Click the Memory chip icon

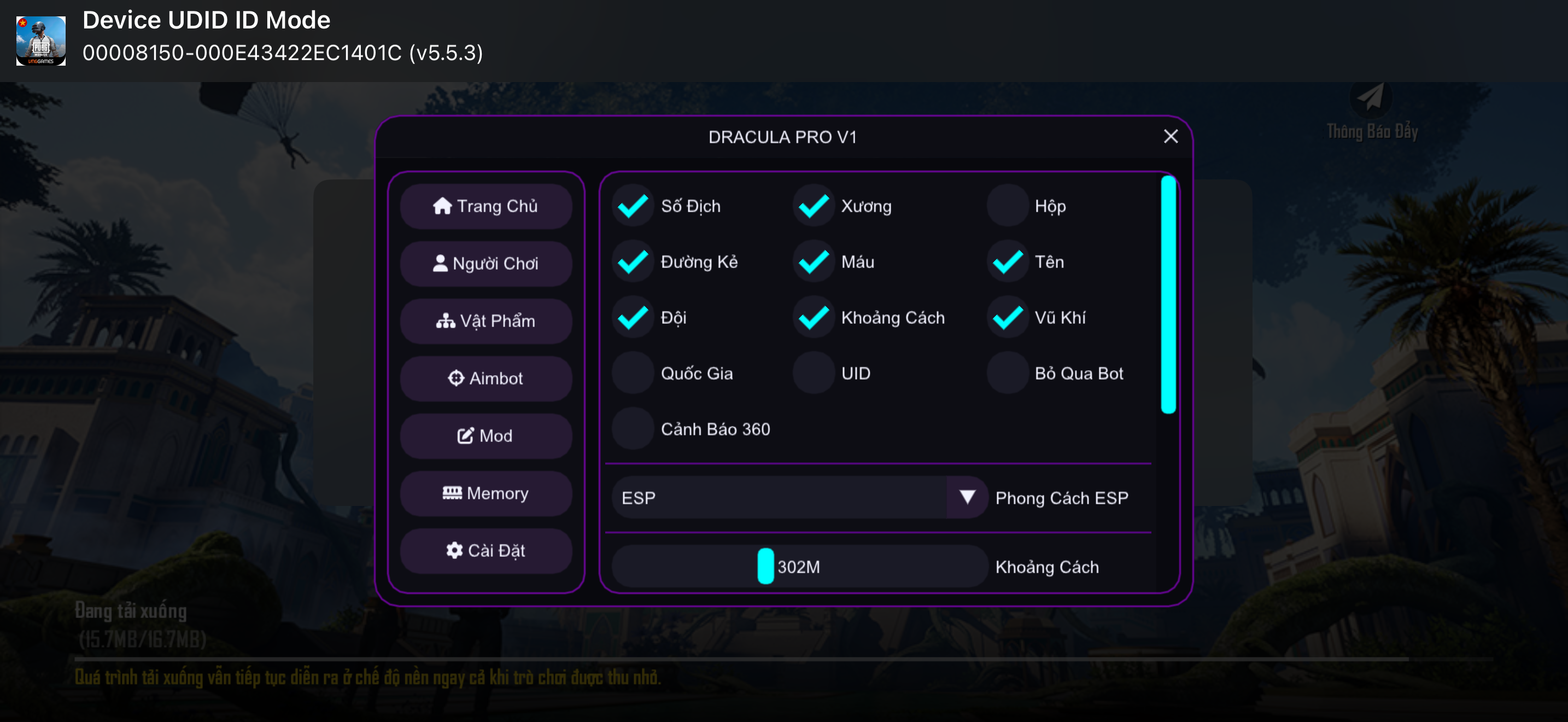point(452,492)
